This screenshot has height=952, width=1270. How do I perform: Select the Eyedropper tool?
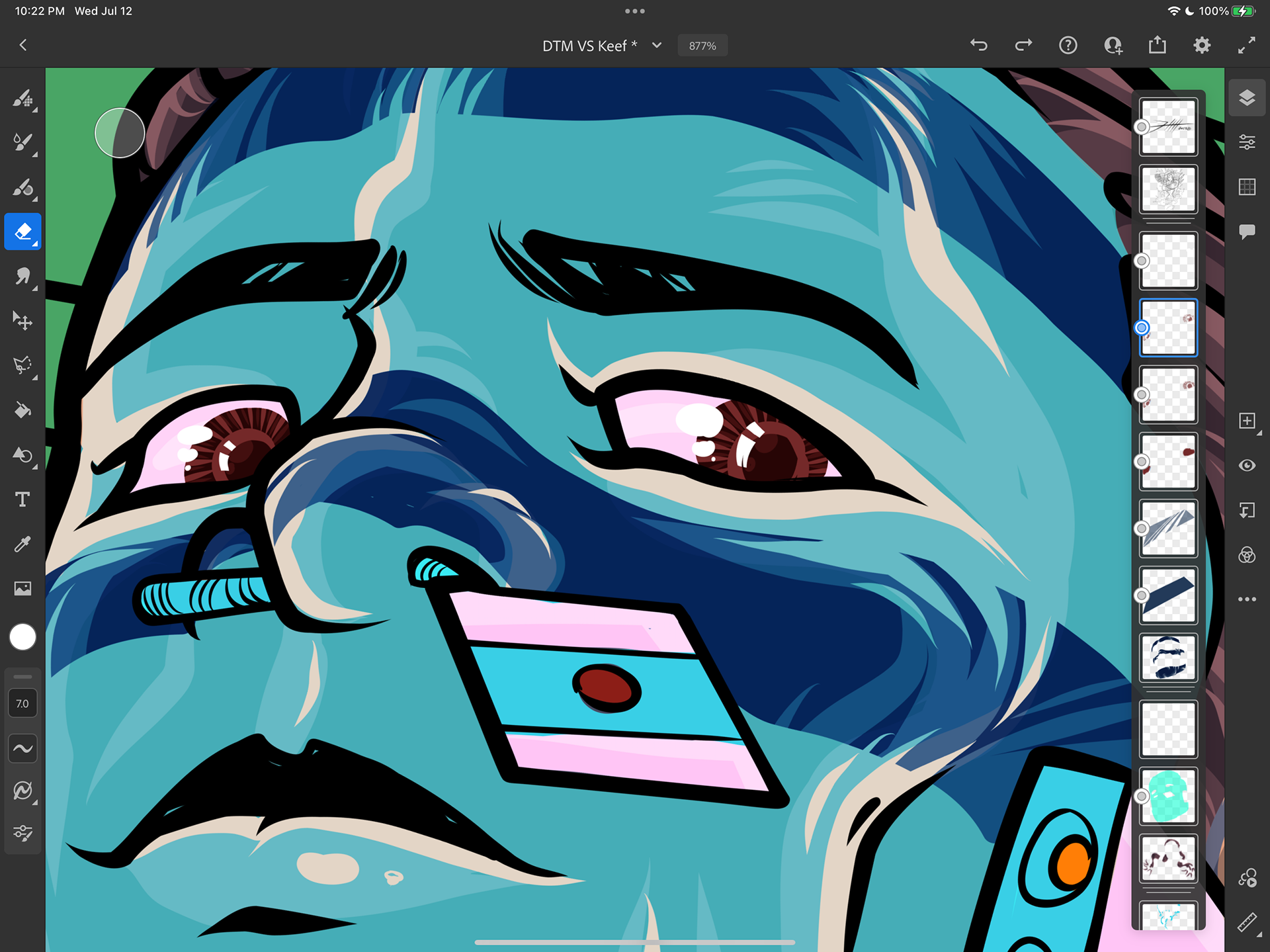tap(23, 544)
